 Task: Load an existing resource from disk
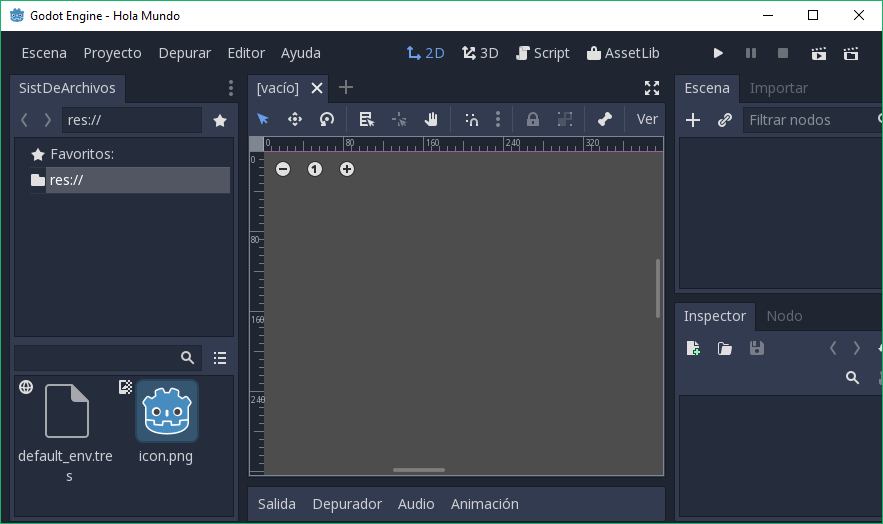click(x=725, y=348)
